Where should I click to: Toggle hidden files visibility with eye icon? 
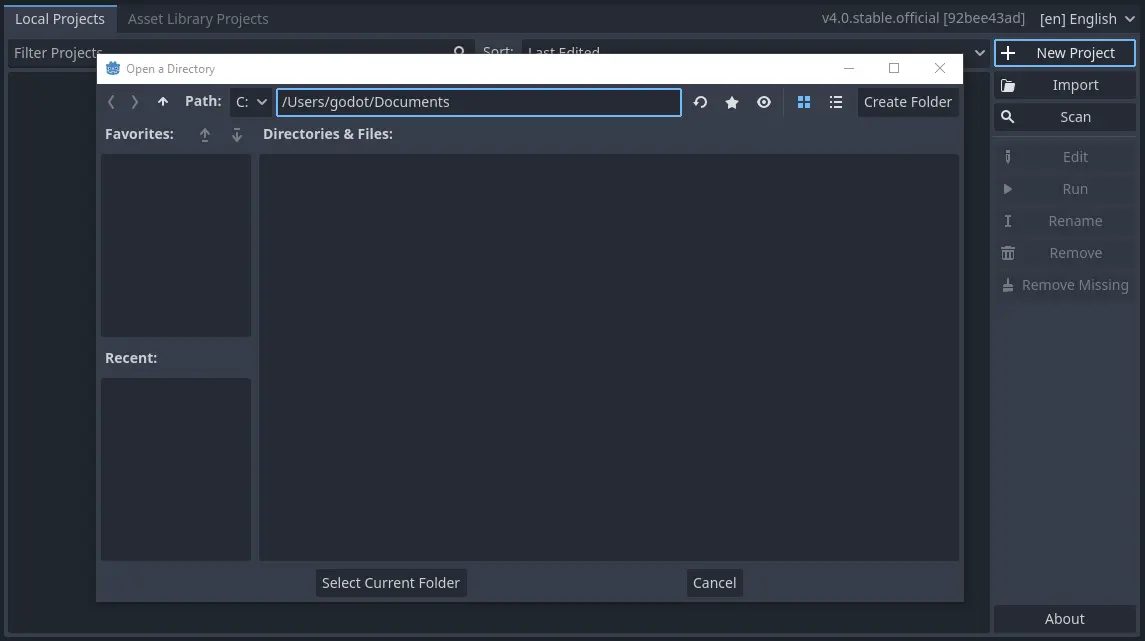point(764,102)
